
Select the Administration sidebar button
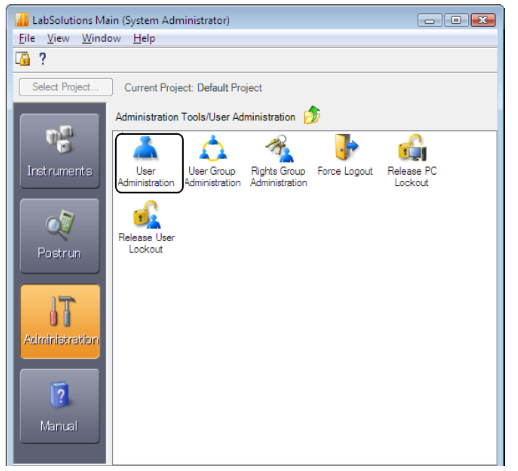pyautogui.click(x=60, y=322)
